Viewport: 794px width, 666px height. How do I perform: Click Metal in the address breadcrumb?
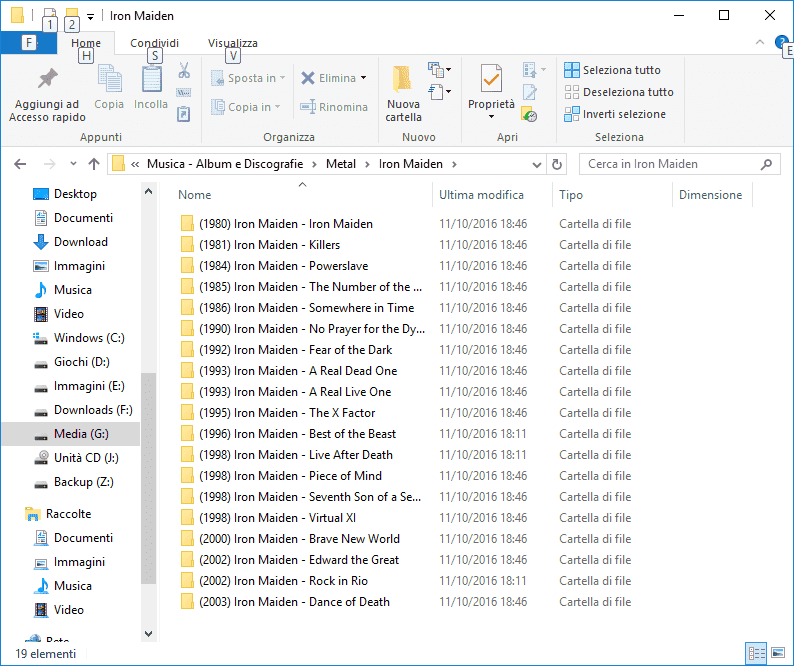[x=341, y=164]
